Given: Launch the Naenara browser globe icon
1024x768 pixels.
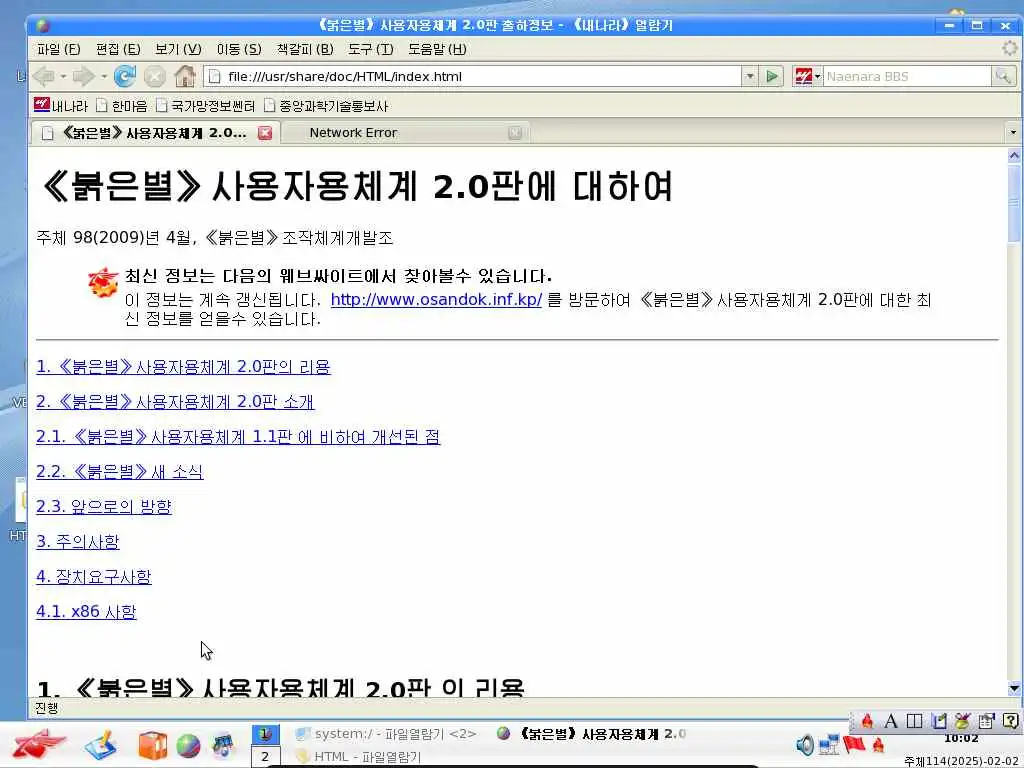Looking at the screenshot, I should tap(188, 745).
